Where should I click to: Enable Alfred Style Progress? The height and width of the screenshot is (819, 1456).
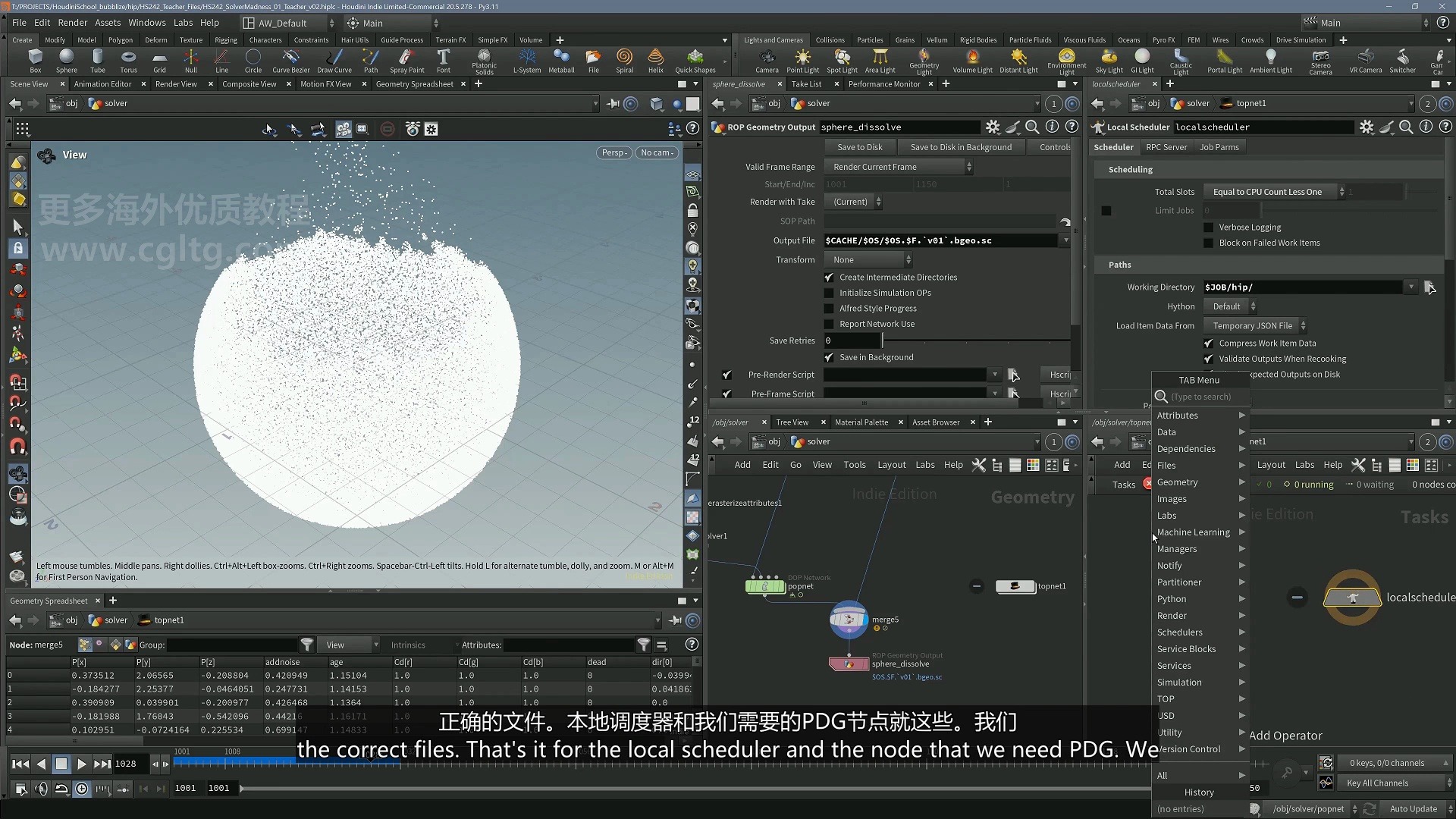point(829,309)
